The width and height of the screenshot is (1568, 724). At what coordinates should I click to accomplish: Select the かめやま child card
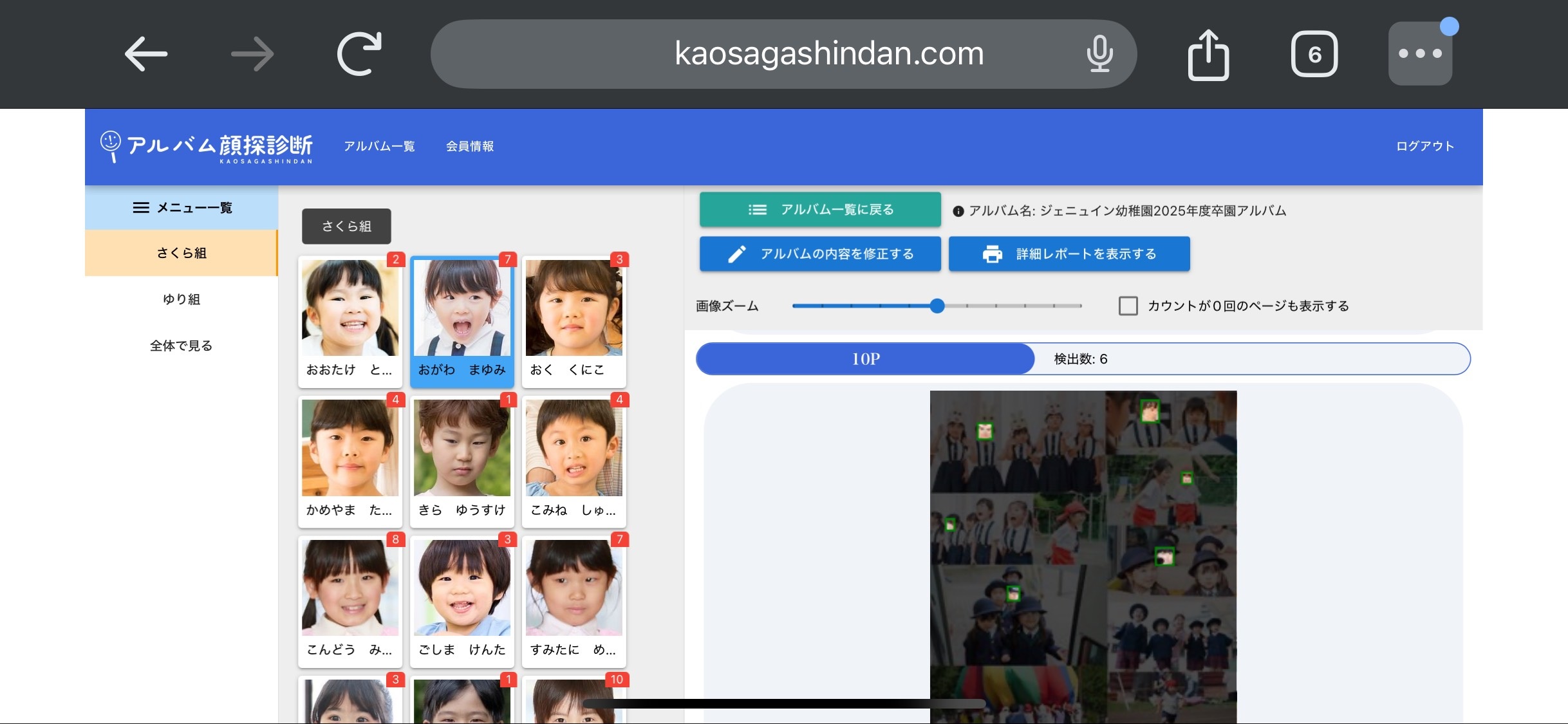pyautogui.click(x=350, y=462)
